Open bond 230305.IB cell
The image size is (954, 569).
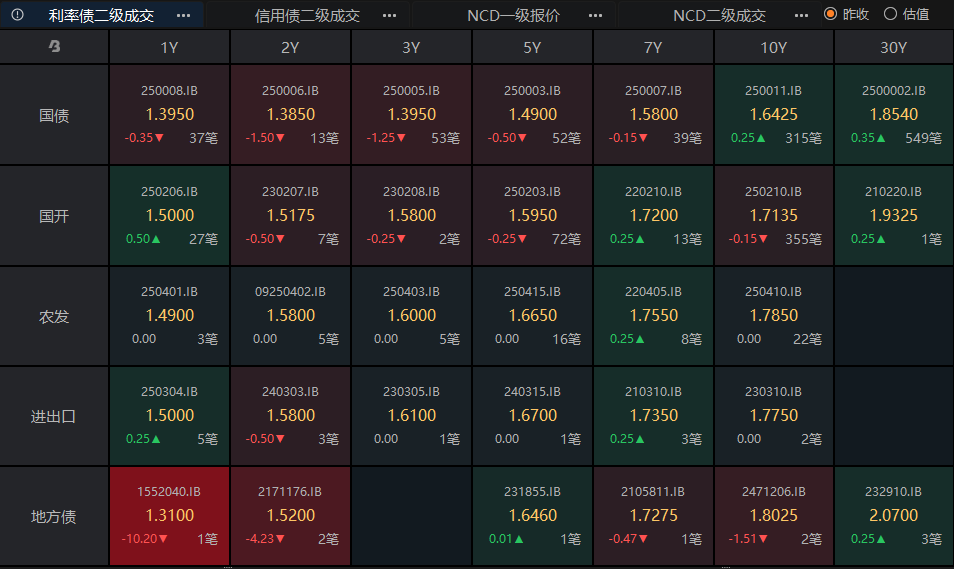coord(411,417)
